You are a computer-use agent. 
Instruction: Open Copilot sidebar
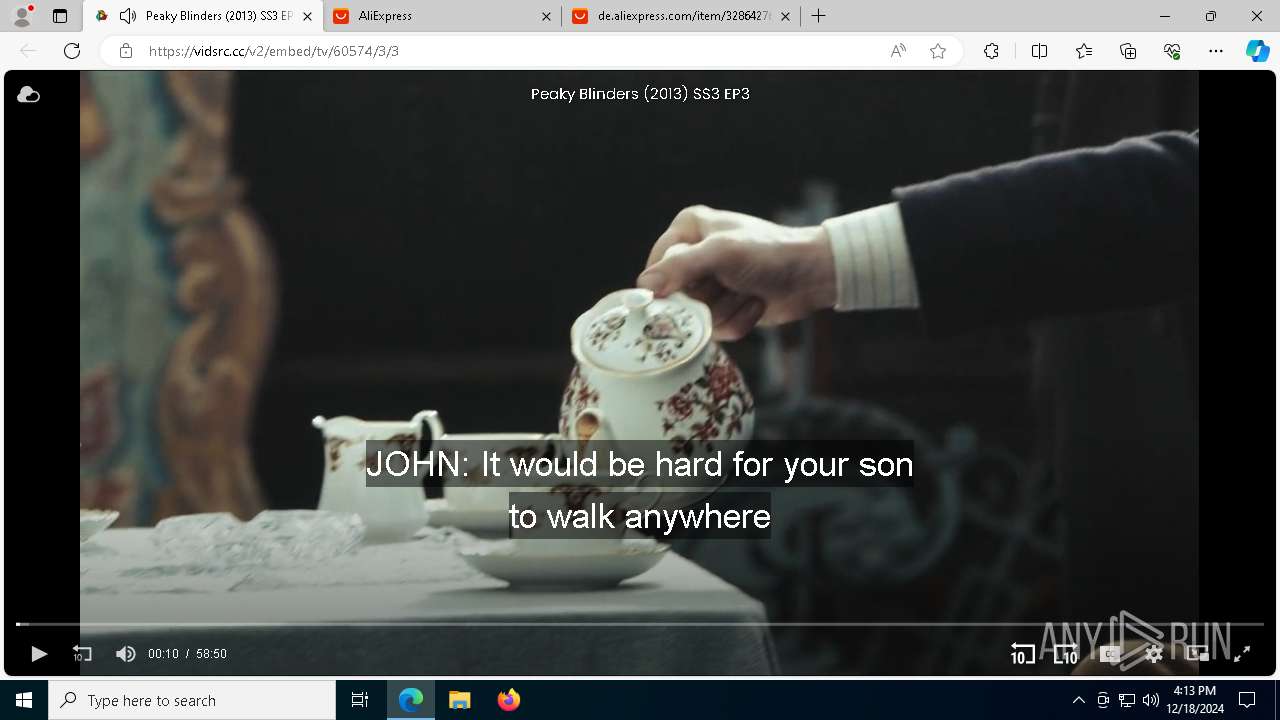point(1257,51)
